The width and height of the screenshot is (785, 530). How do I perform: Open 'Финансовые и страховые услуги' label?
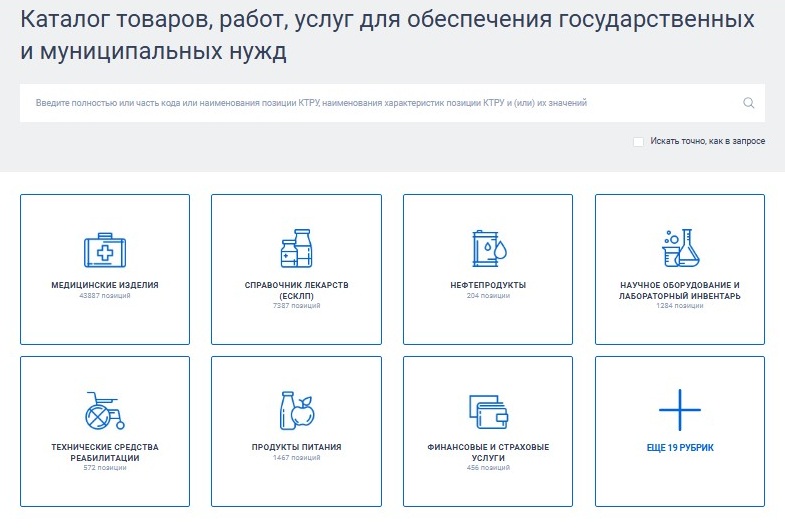coord(488,452)
